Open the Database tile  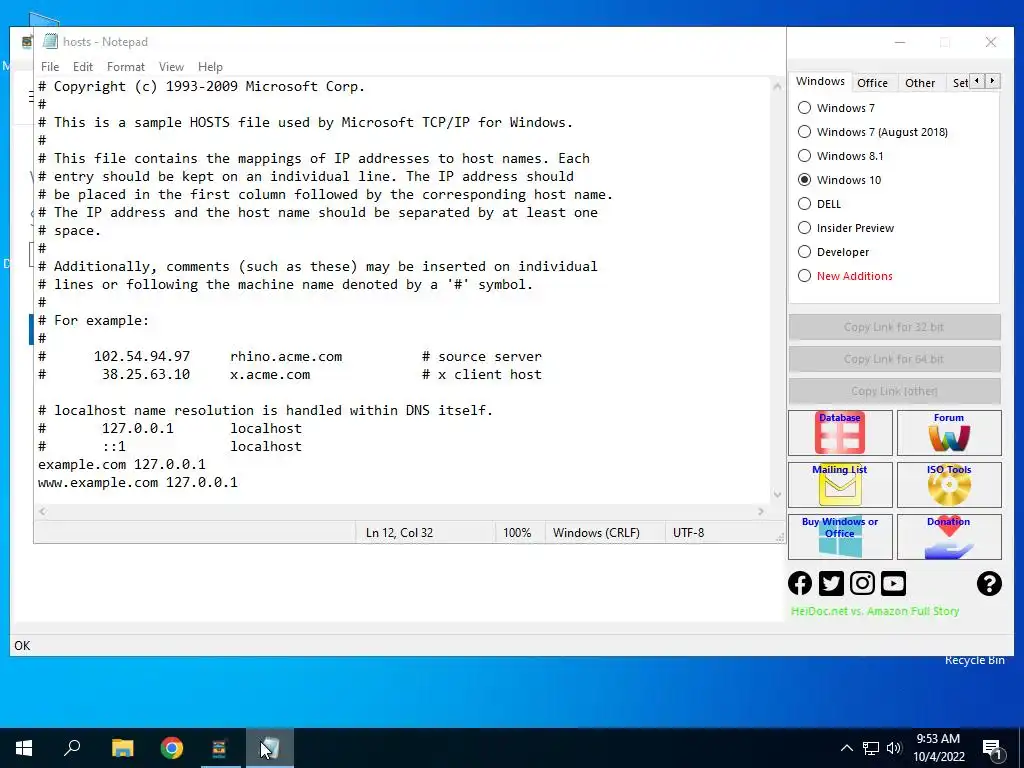point(840,432)
